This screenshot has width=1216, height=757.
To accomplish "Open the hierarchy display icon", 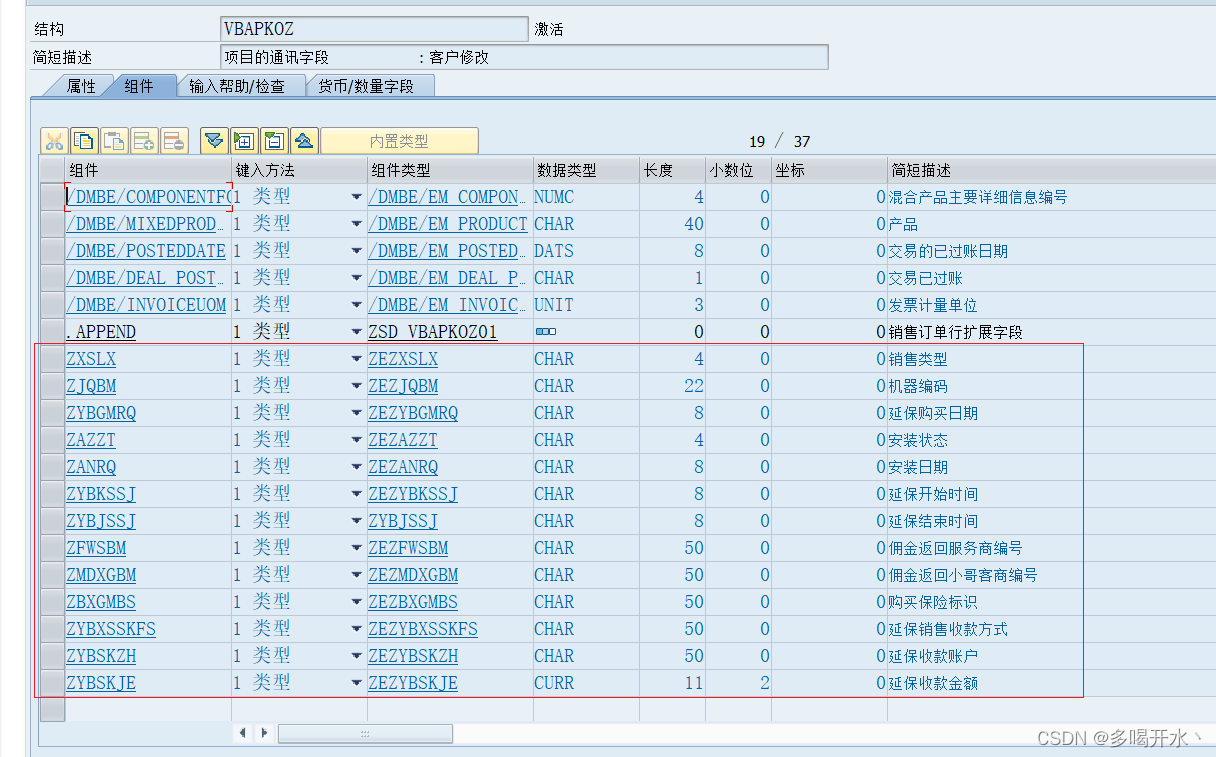I will click(x=304, y=140).
